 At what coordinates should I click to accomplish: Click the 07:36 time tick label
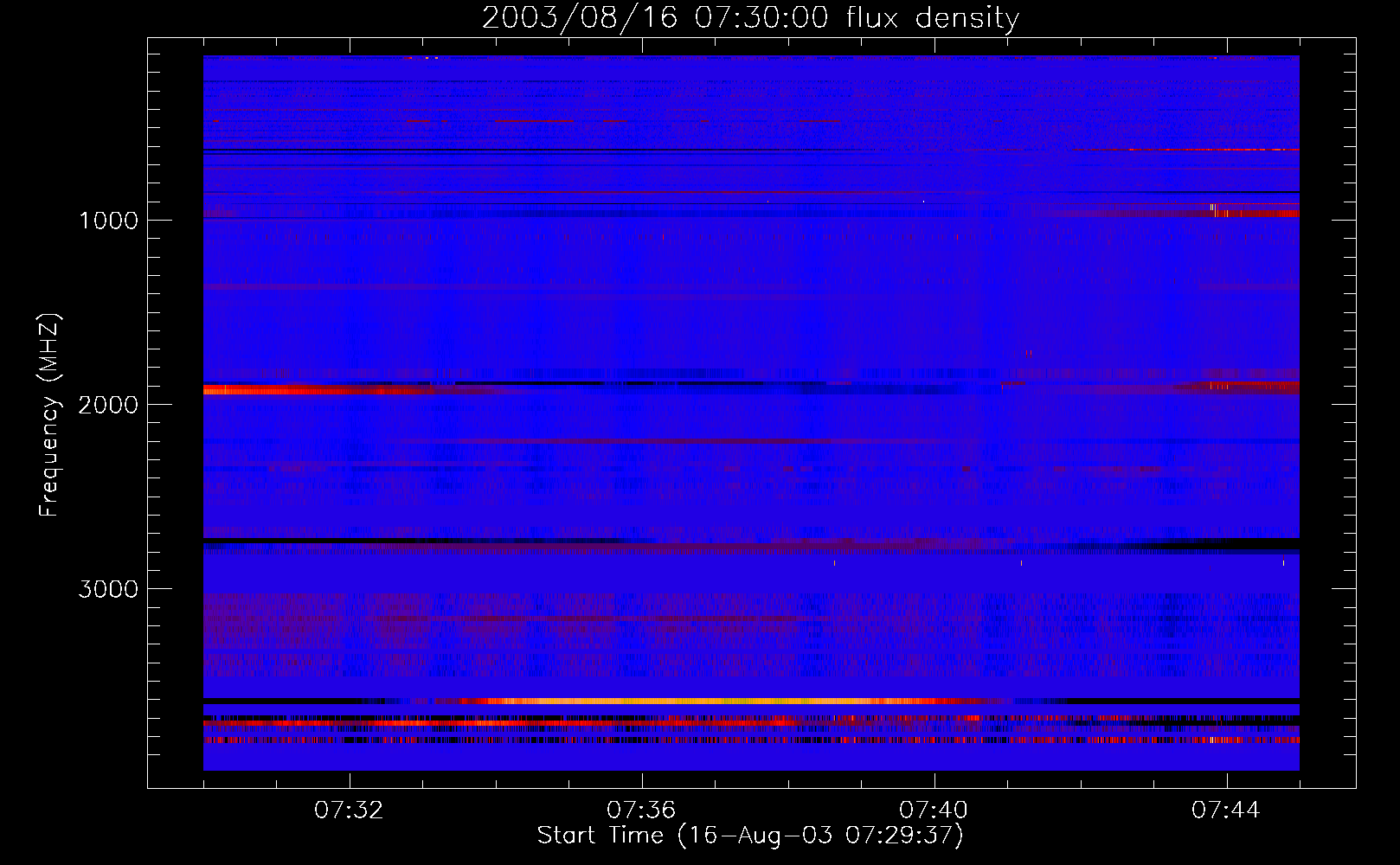tap(641, 811)
